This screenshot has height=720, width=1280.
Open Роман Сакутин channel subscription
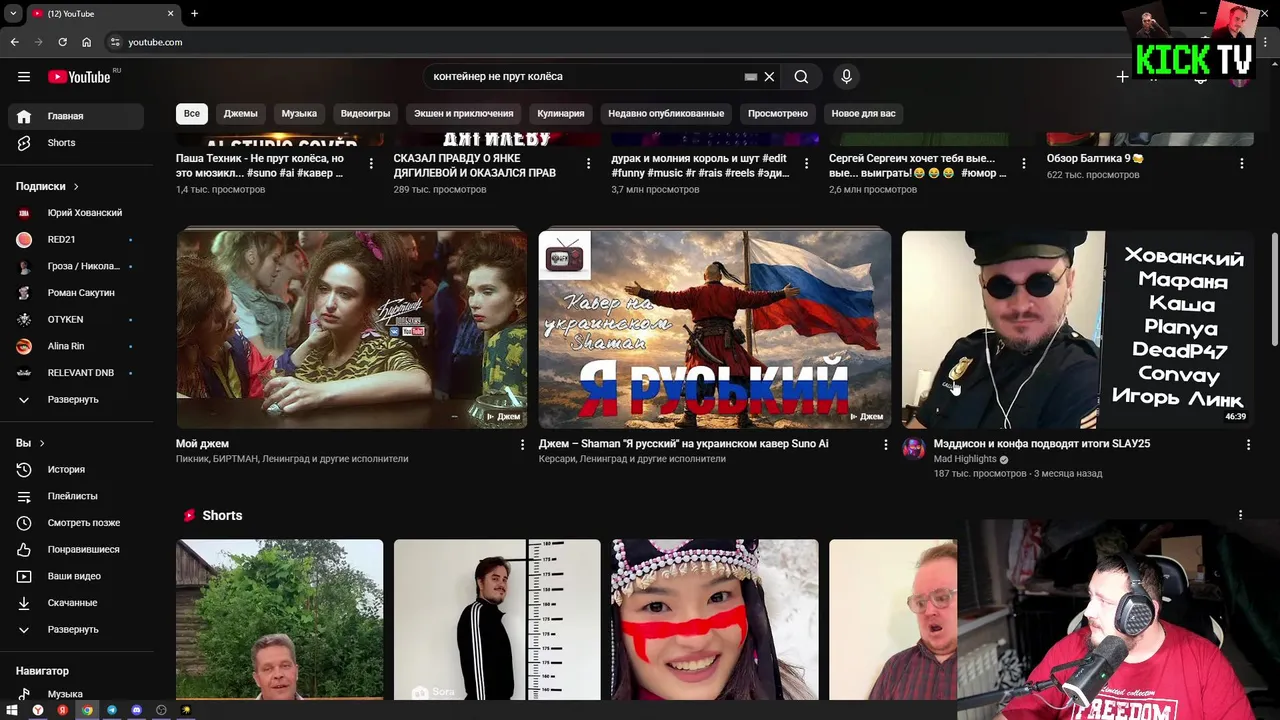pyautogui.click(x=76, y=293)
